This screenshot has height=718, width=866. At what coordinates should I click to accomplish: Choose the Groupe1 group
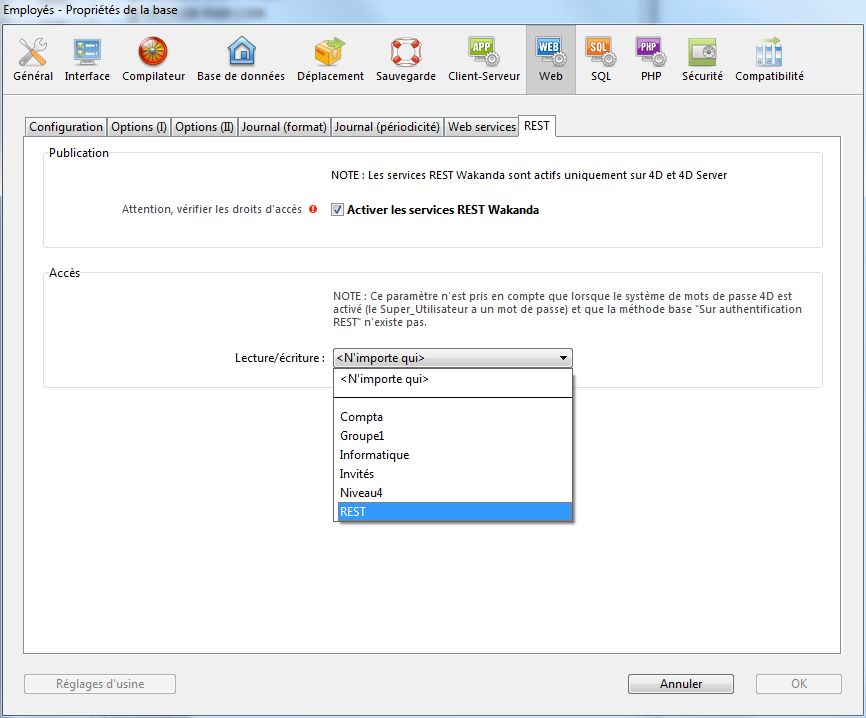(455, 436)
